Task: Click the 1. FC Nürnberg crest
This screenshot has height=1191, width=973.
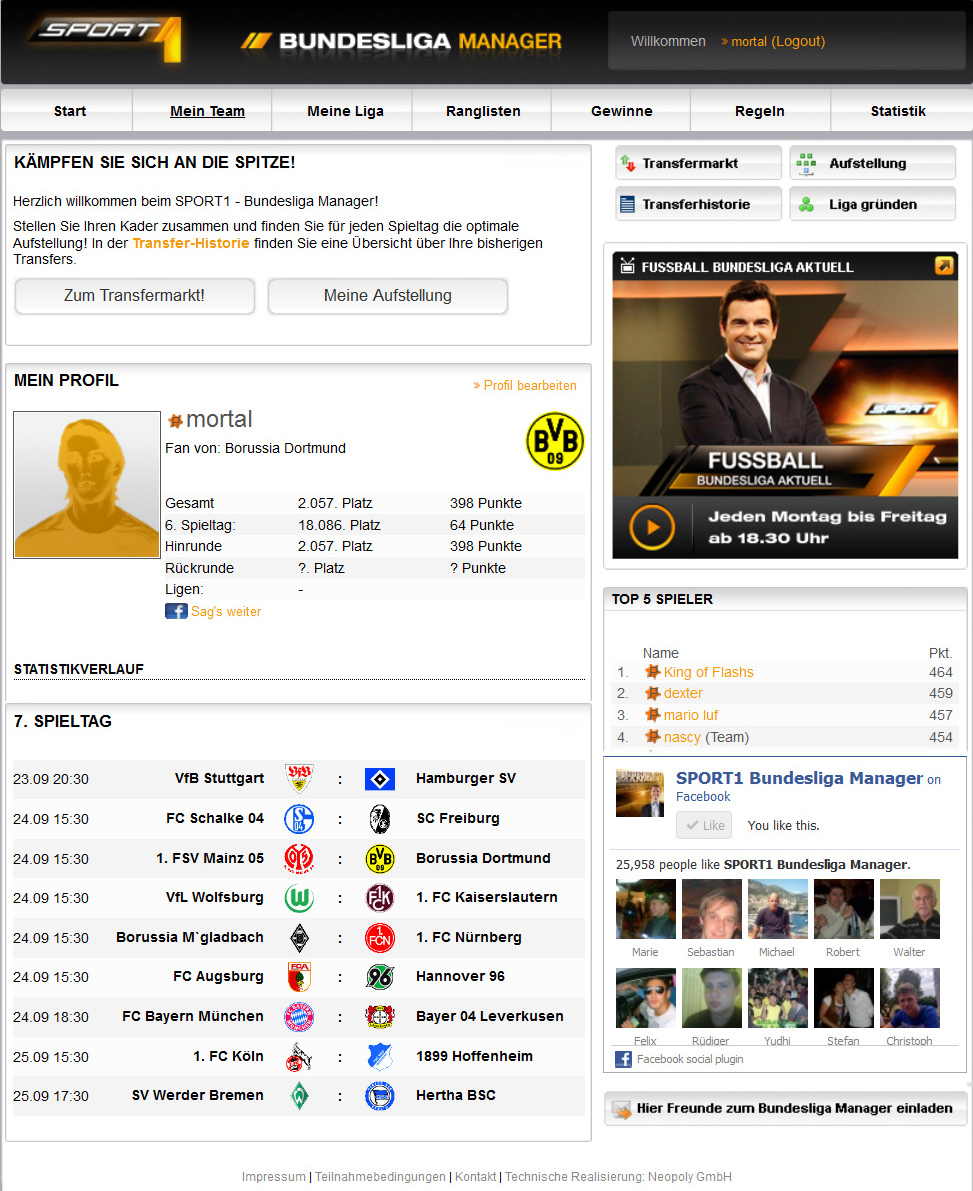Action: click(x=380, y=938)
